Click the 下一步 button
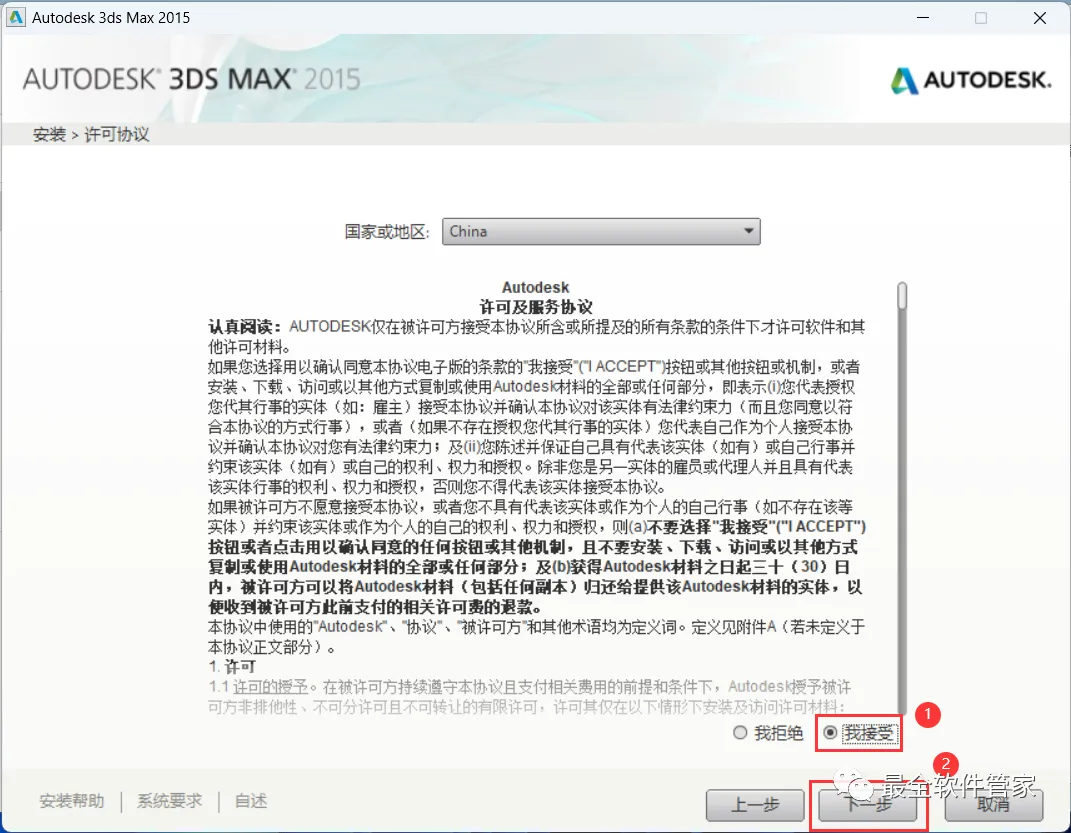Image resolution: width=1071 pixels, height=833 pixels. (x=867, y=805)
